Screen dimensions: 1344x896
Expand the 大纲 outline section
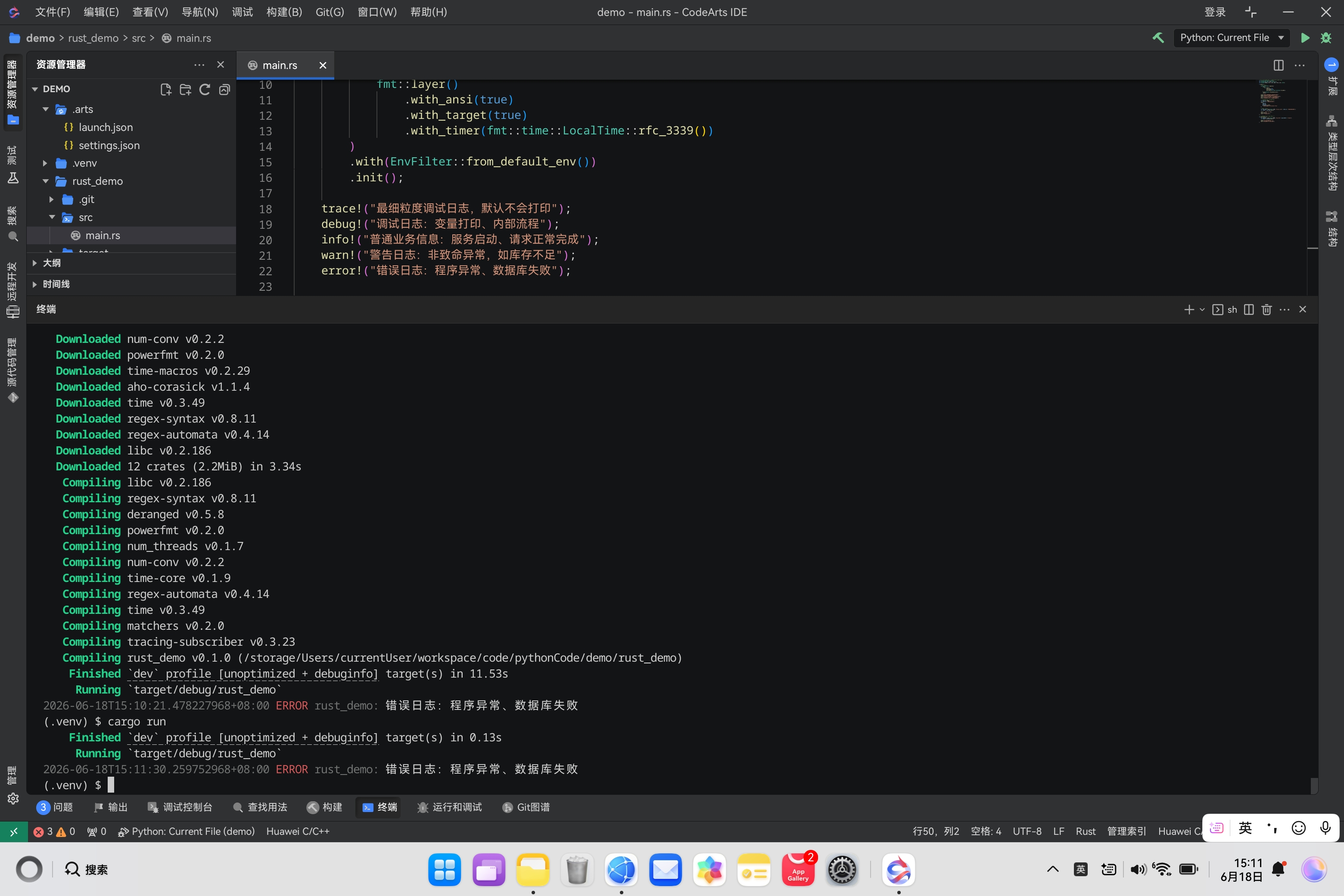35,263
